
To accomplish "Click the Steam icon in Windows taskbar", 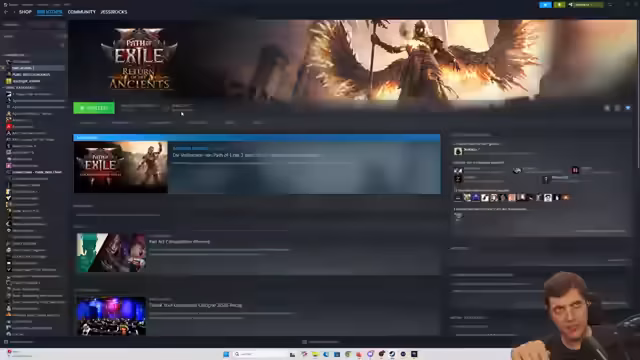I will 392,354.
